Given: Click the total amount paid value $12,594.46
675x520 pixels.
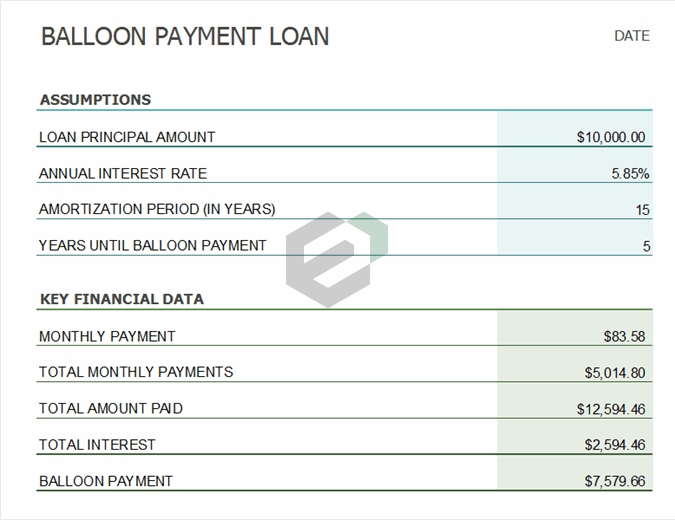Looking at the screenshot, I should (x=610, y=409).
